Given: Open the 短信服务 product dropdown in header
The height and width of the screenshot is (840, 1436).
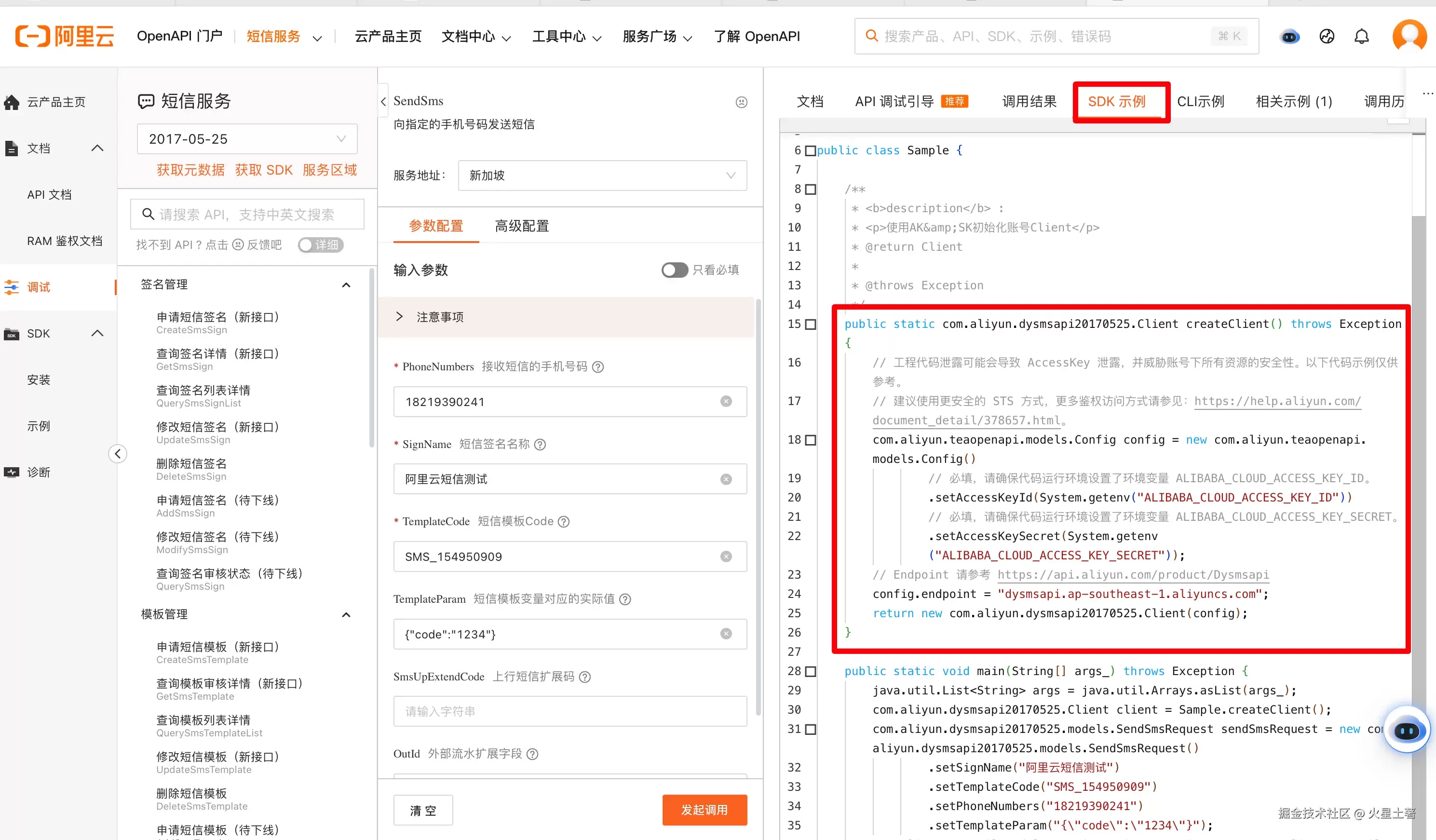Looking at the screenshot, I should (284, 37).
